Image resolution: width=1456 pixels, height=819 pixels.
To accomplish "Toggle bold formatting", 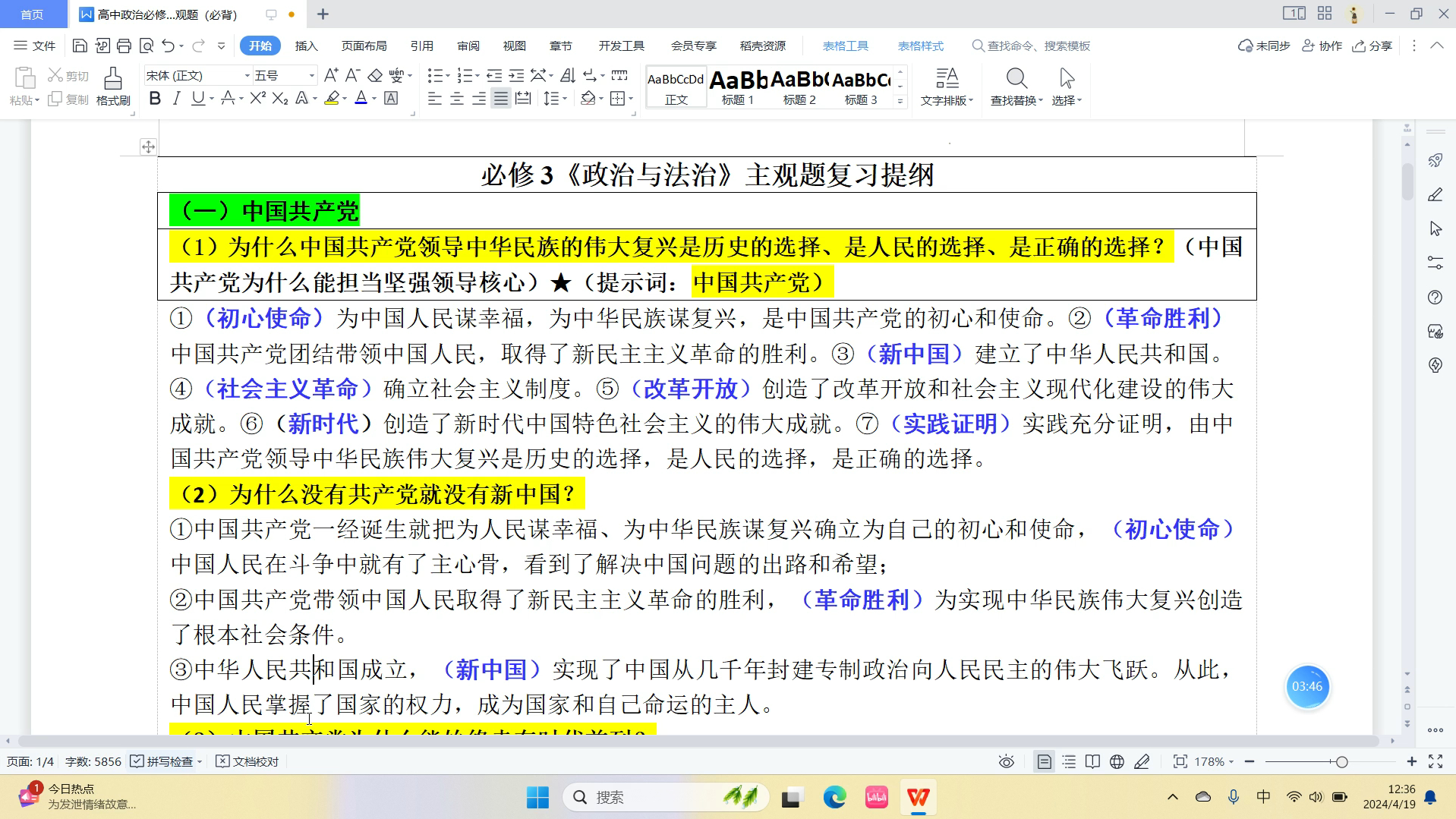I will 155,99.
